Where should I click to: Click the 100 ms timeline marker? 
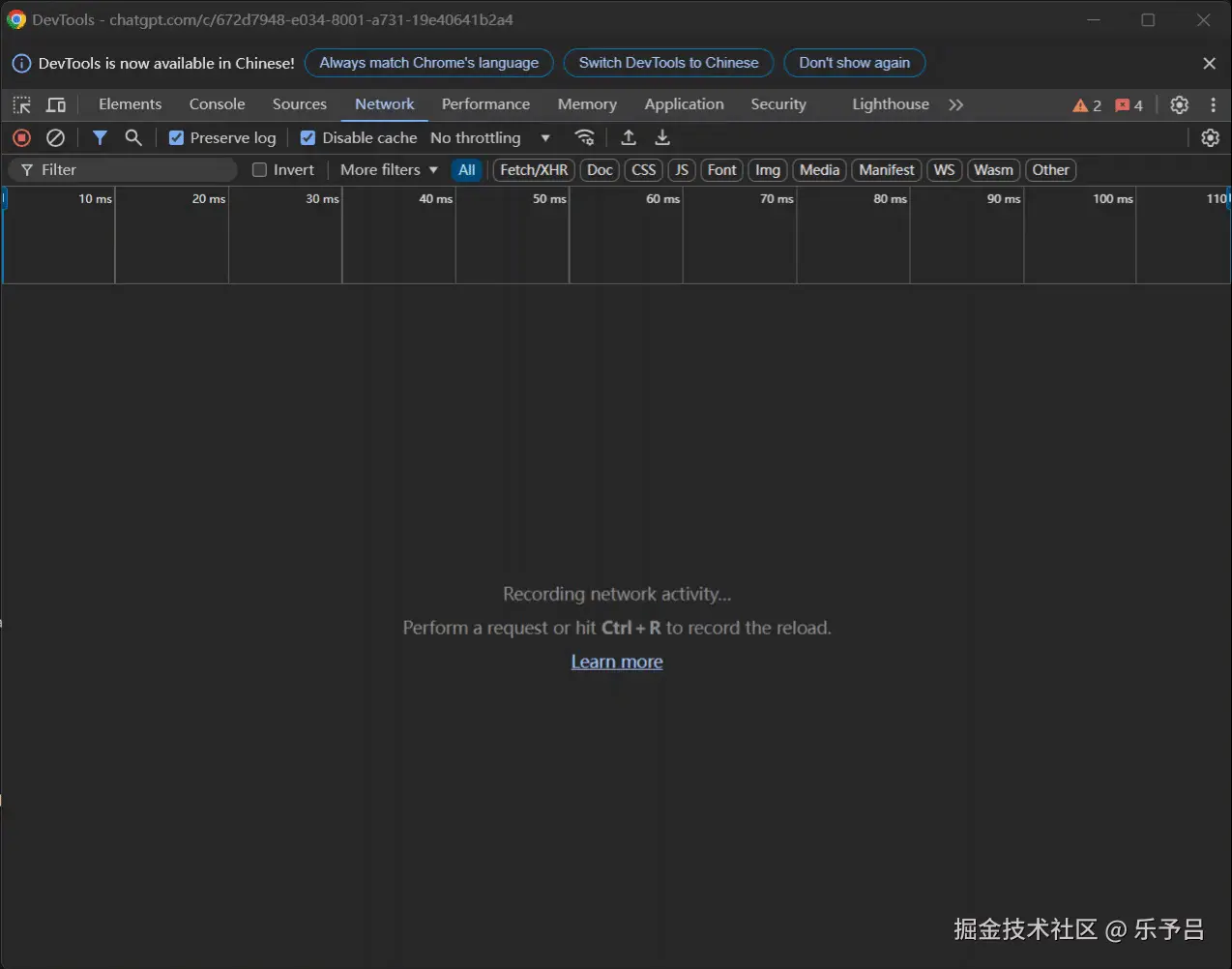1112,198
